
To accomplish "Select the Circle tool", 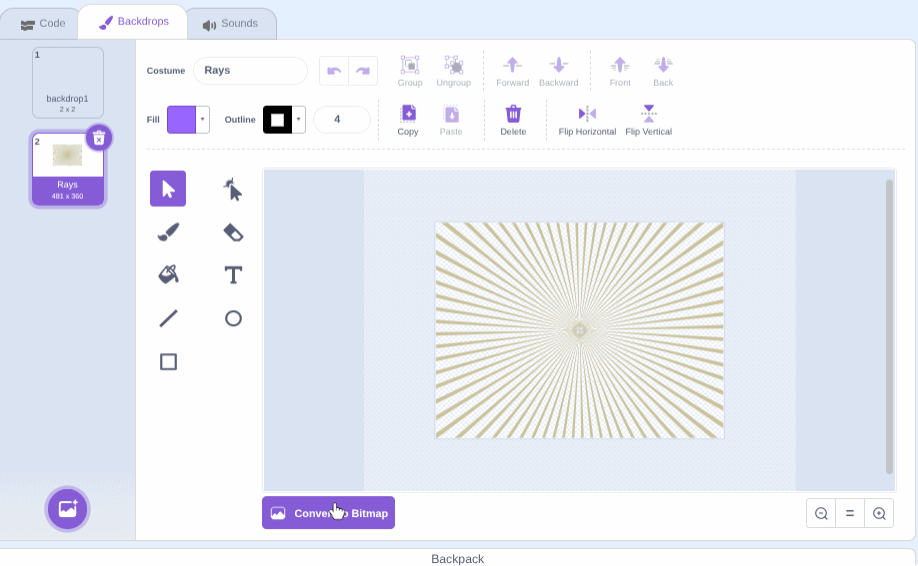I will click(233, 318).
